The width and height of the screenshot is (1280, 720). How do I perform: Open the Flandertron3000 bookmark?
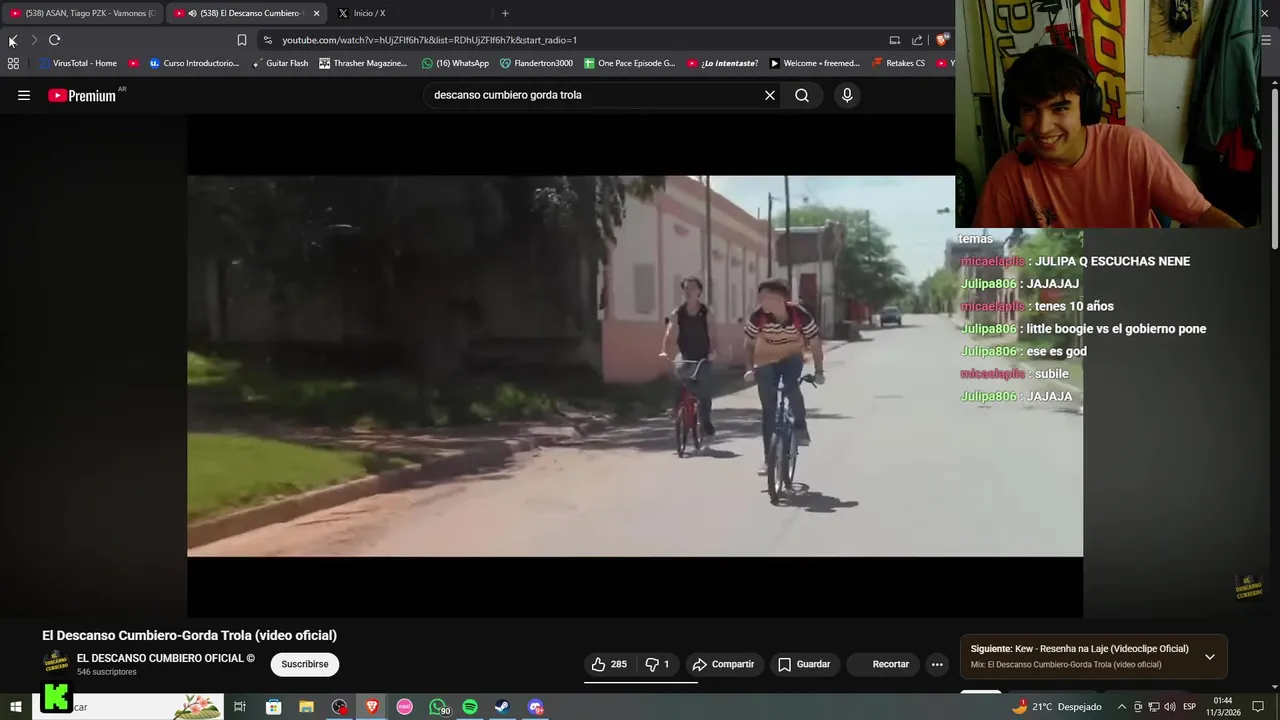pos(536,63)
